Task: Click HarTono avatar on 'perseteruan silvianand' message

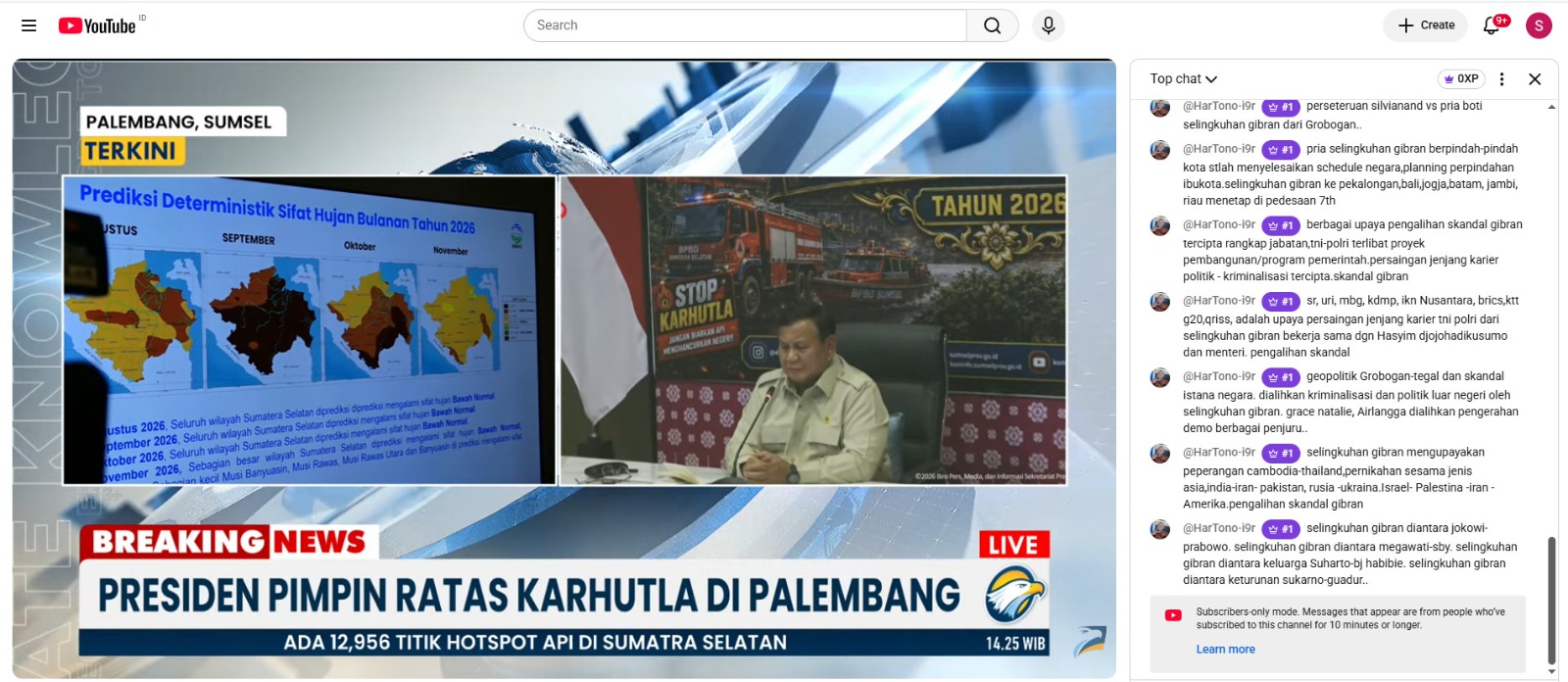Action: [1160, 107]
